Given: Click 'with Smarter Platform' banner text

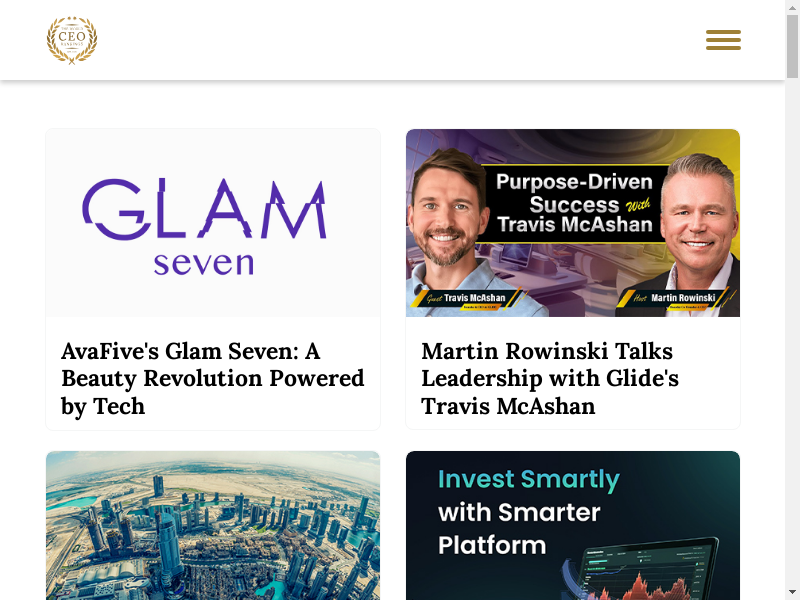Looking at the screenshot, I should tap(519, 529).
